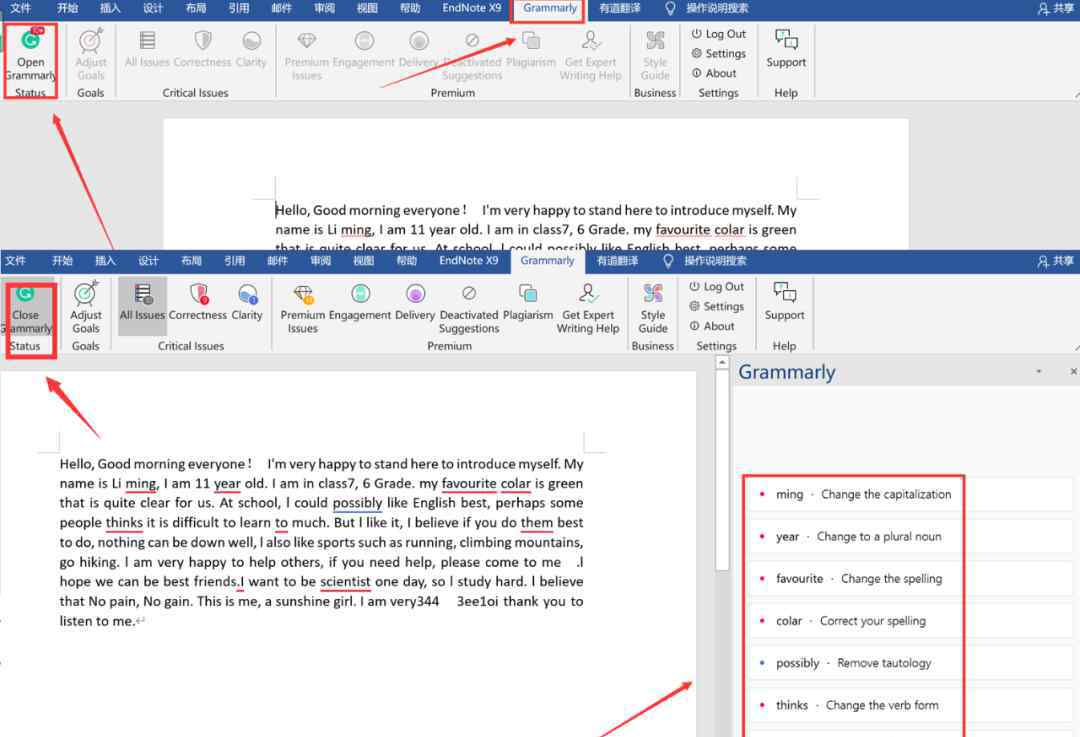Open Adjust Goals in the lower window ribbon
The width and height of the screenshot is (1080, 737).
85,307
